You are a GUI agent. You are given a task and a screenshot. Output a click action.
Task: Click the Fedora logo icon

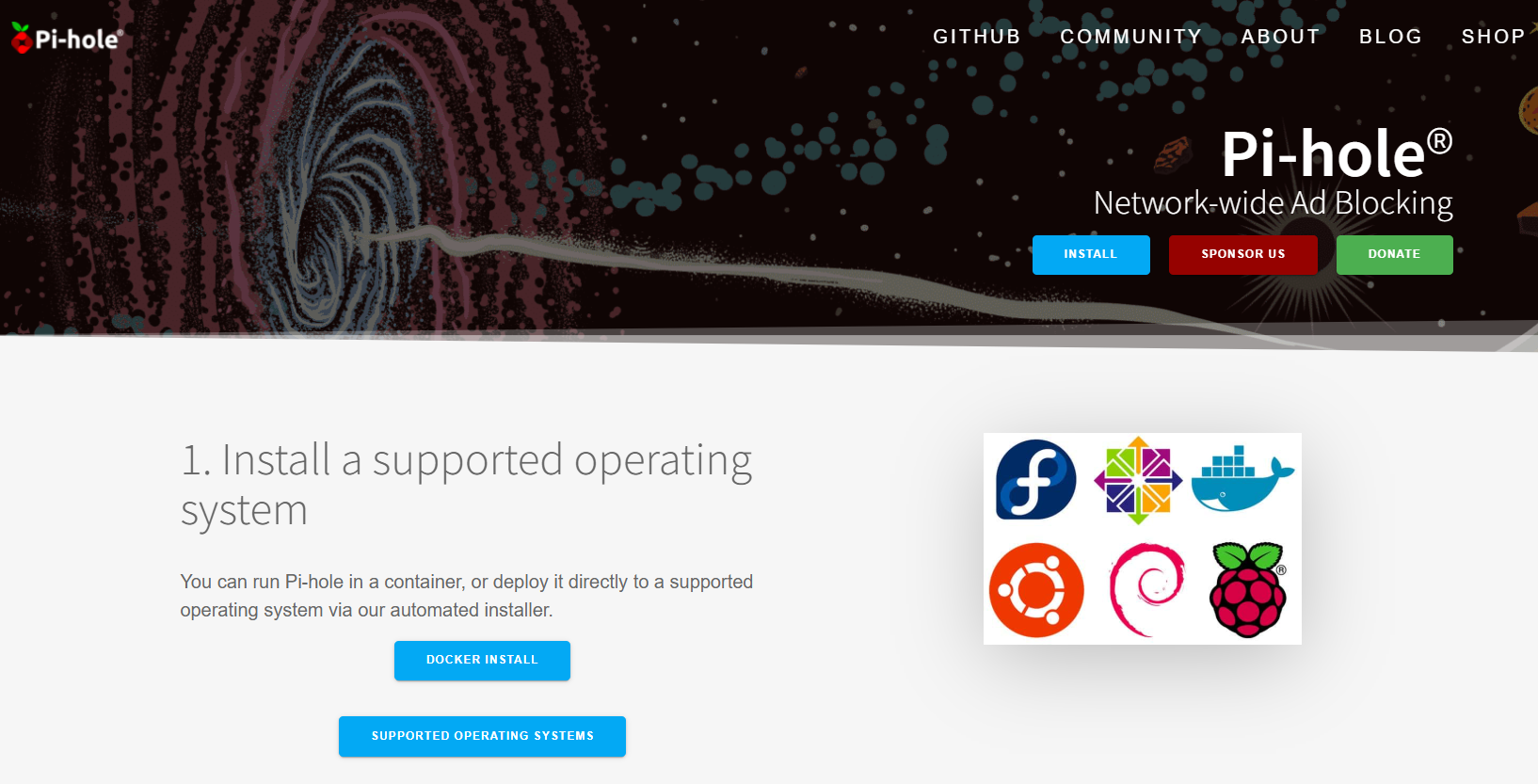coord(1036,479)
